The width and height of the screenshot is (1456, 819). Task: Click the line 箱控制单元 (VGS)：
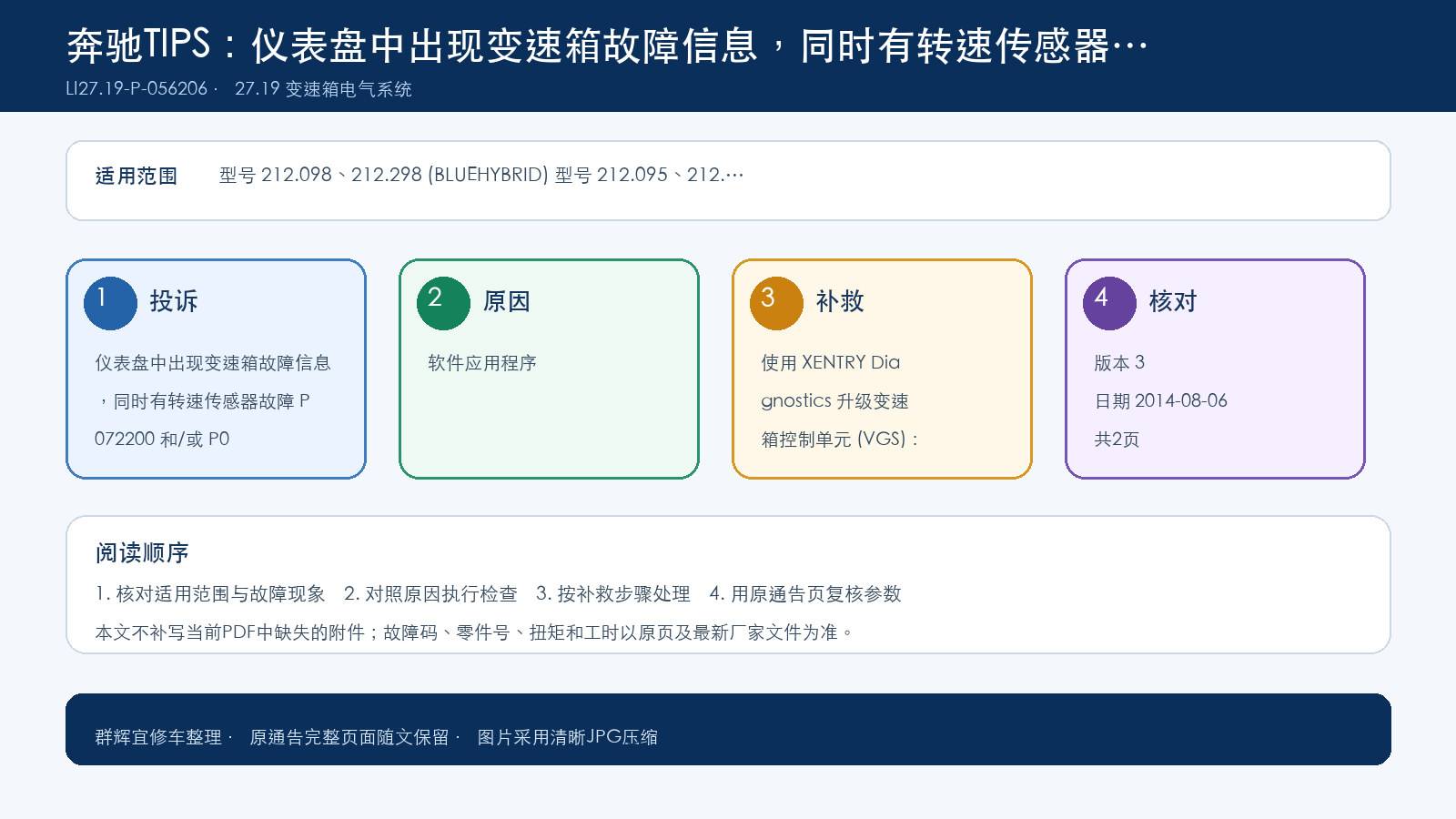tap(841, 439)
